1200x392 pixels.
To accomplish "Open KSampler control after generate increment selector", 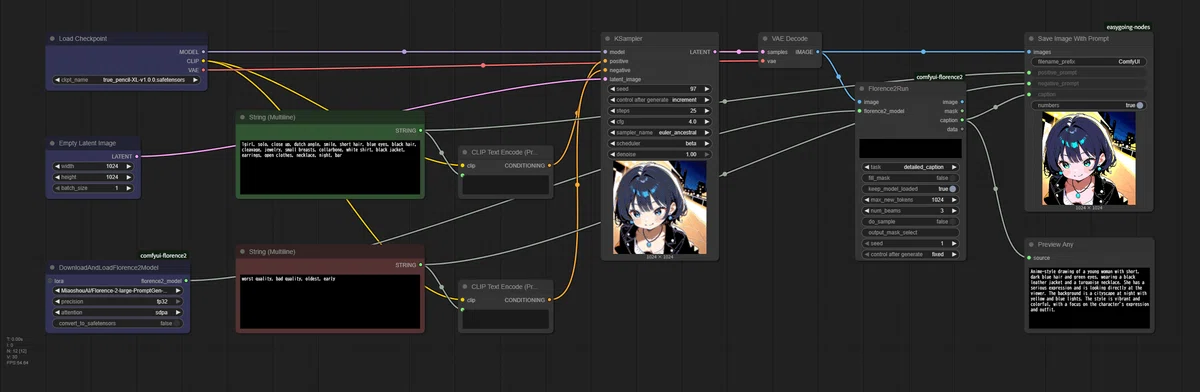I will [660, 99].
